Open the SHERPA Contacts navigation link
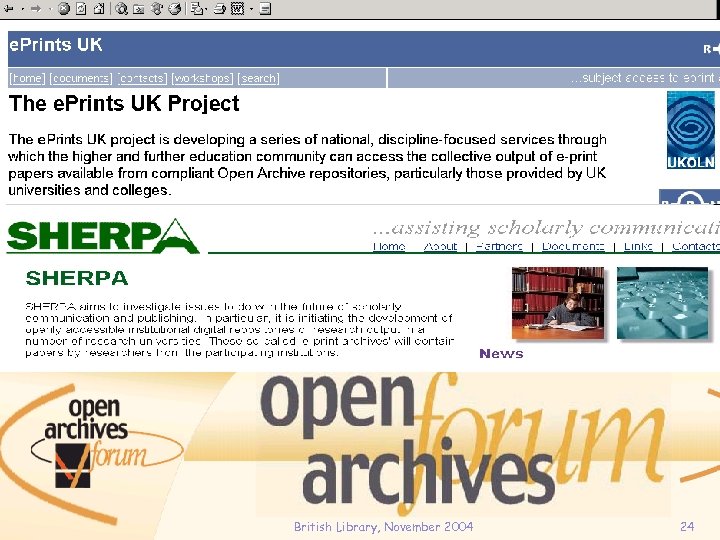 [x=696, y=247]
